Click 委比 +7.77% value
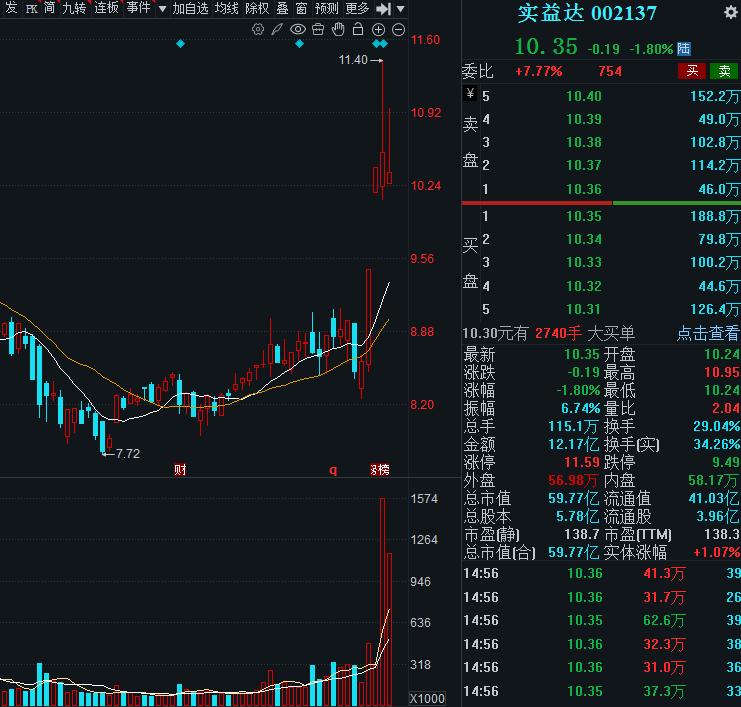The width and height of the screenshot is (741, 707). 539,71
